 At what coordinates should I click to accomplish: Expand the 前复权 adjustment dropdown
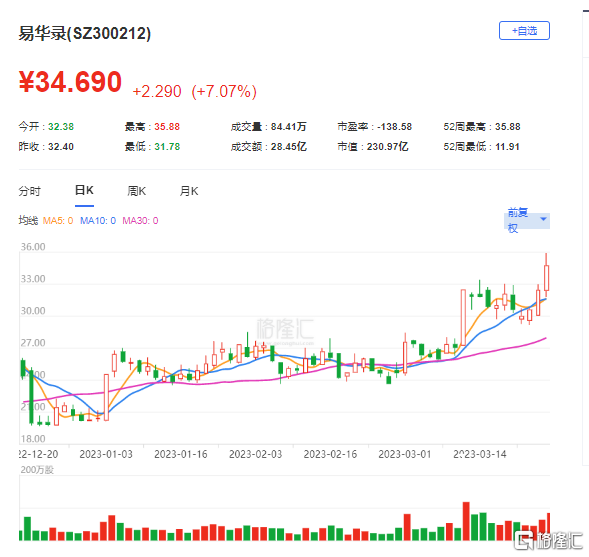click(x=527, y=220)
